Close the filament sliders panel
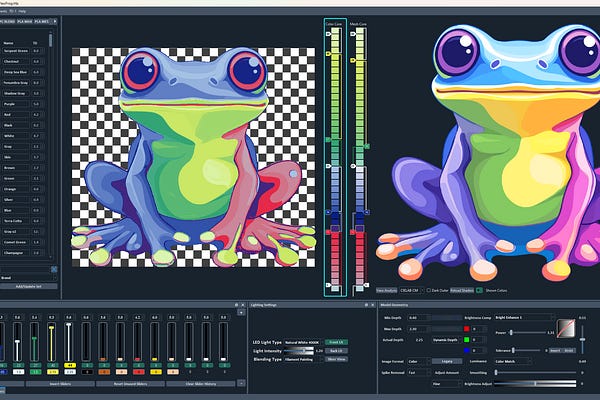600x400 pixels. (x=243, y=305)
